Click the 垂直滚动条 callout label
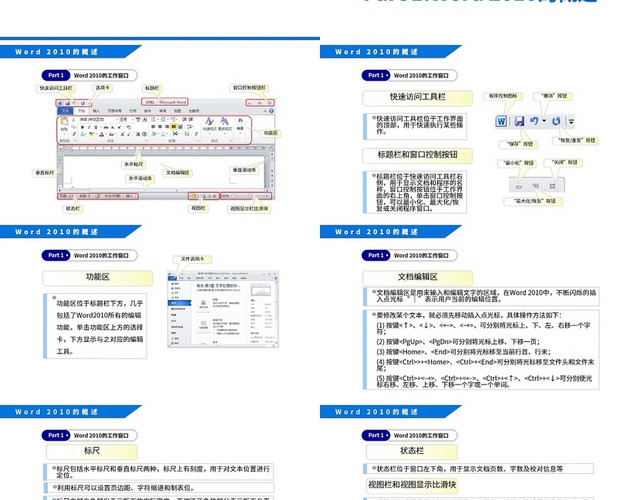 [x=244, y=170]
